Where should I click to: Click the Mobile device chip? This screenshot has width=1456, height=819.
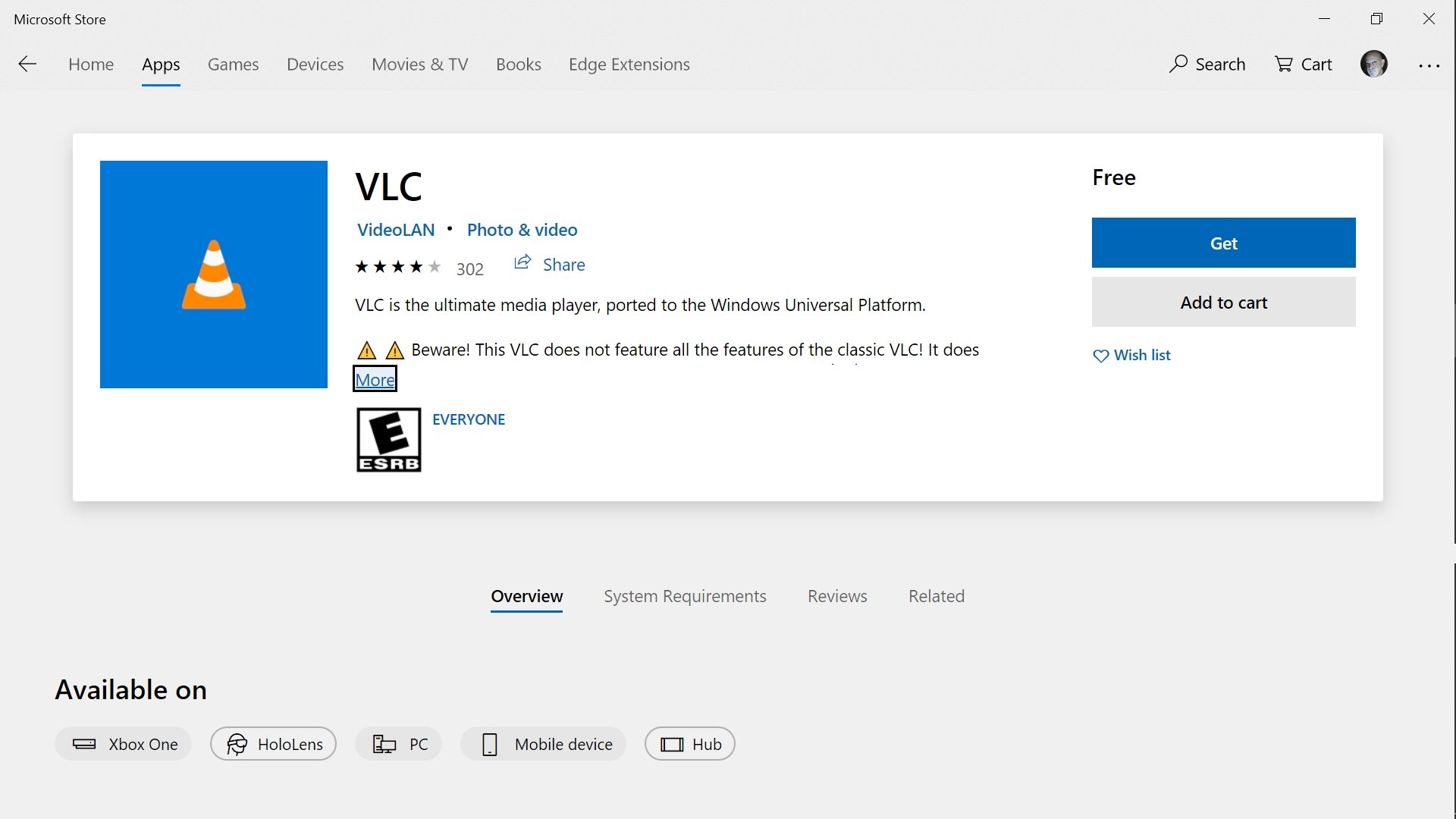pos(543,744)
